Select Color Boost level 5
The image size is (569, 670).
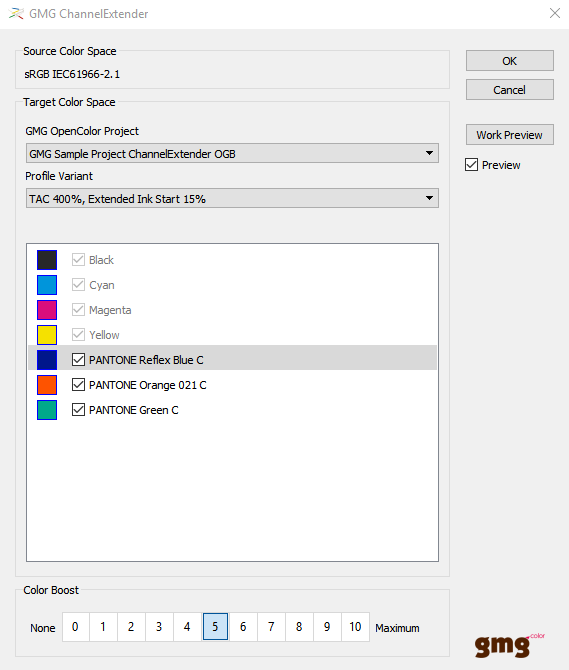(x=215, y=627)
